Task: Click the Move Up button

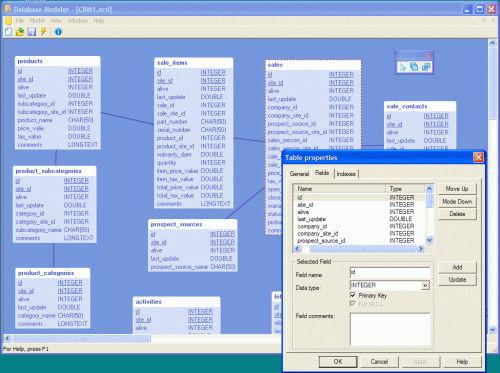Action: click(457, 189)
